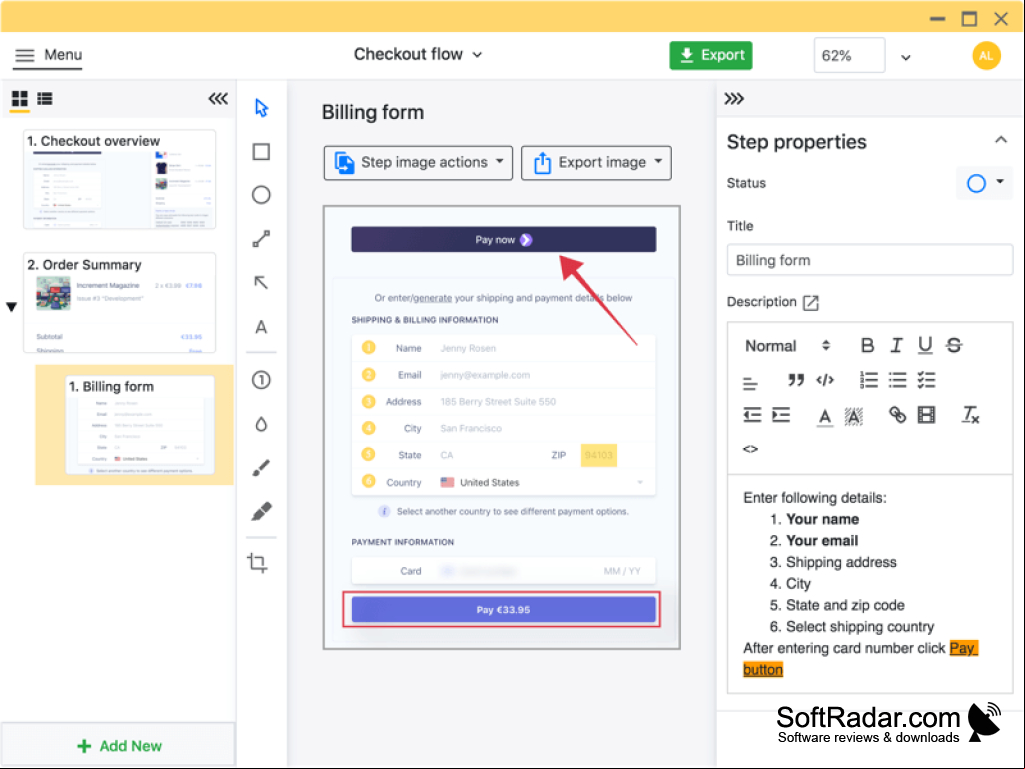The width and height of the screenshot is (1025, 769).
Task: Switch to list view of steps
Action: coord(44,99)
